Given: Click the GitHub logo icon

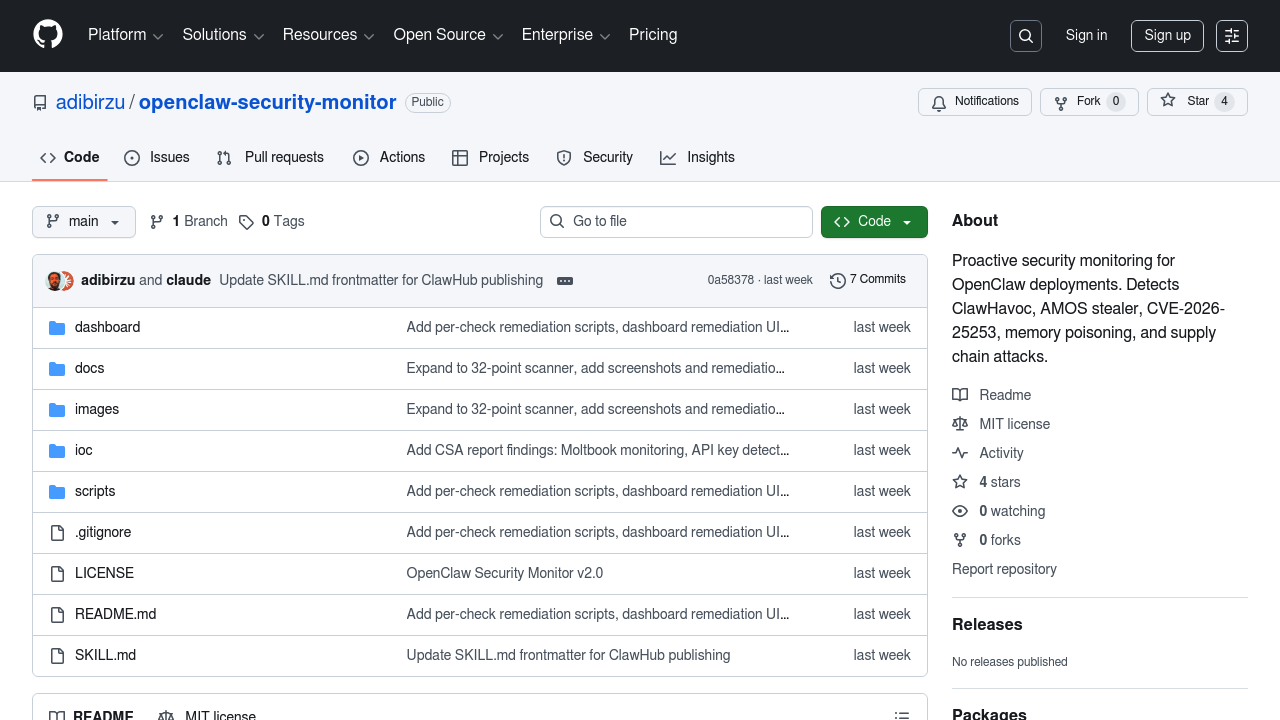Looking at the screenshot, I should click(48, 35).
